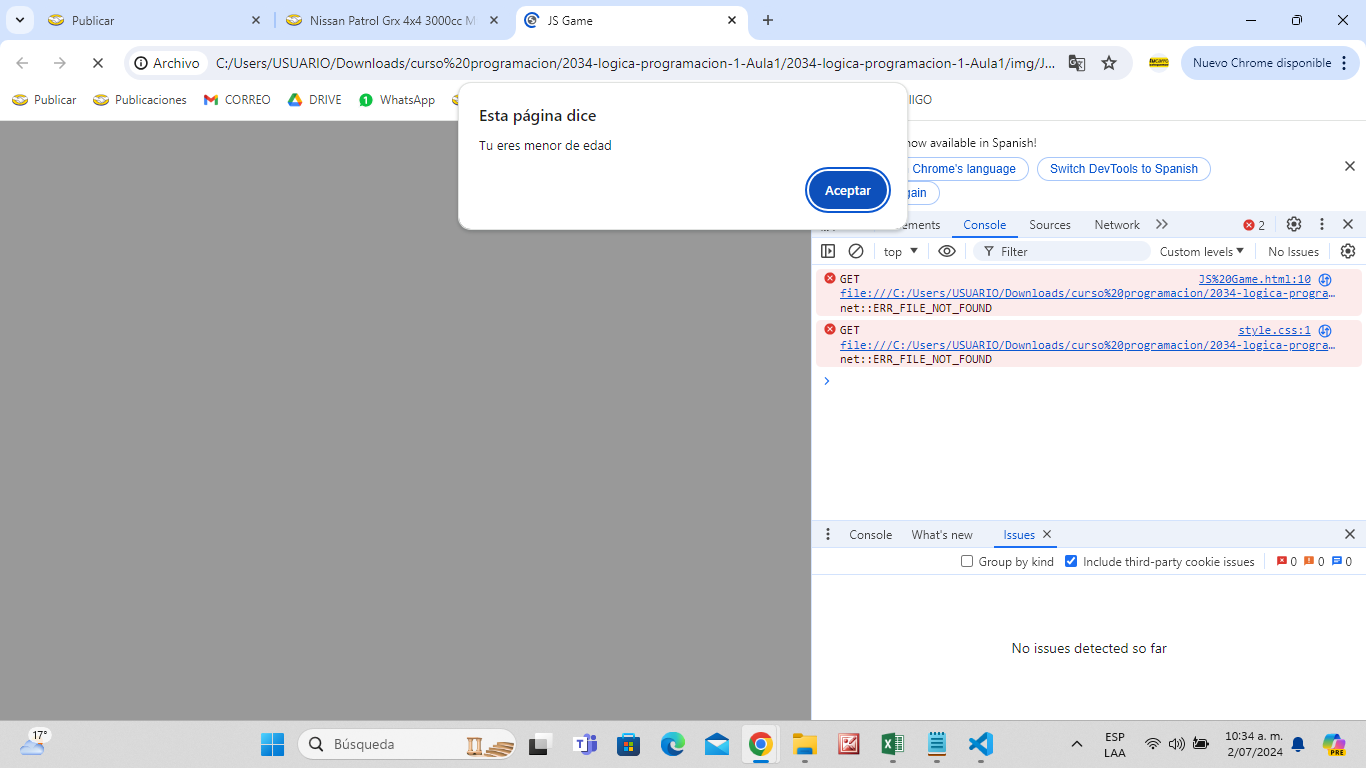
Task: Stop loading the page with X button
Action: pyautogui.click(x=97, y=63)
